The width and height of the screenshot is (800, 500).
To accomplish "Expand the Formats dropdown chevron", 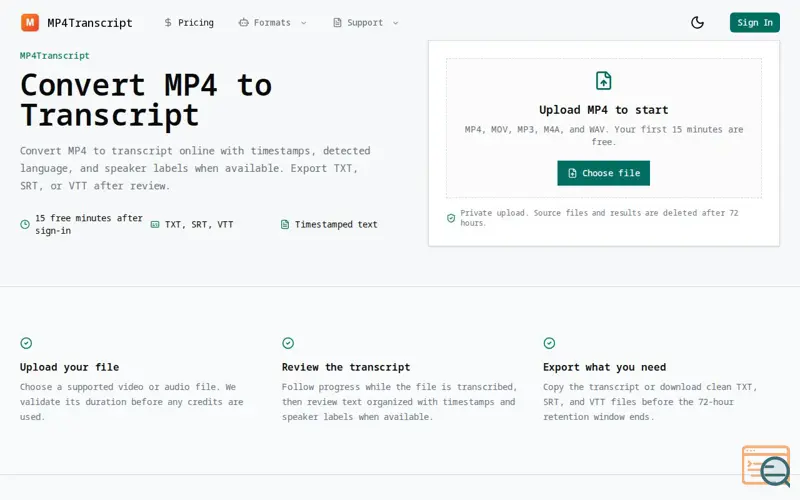I will tap(304, 23).
